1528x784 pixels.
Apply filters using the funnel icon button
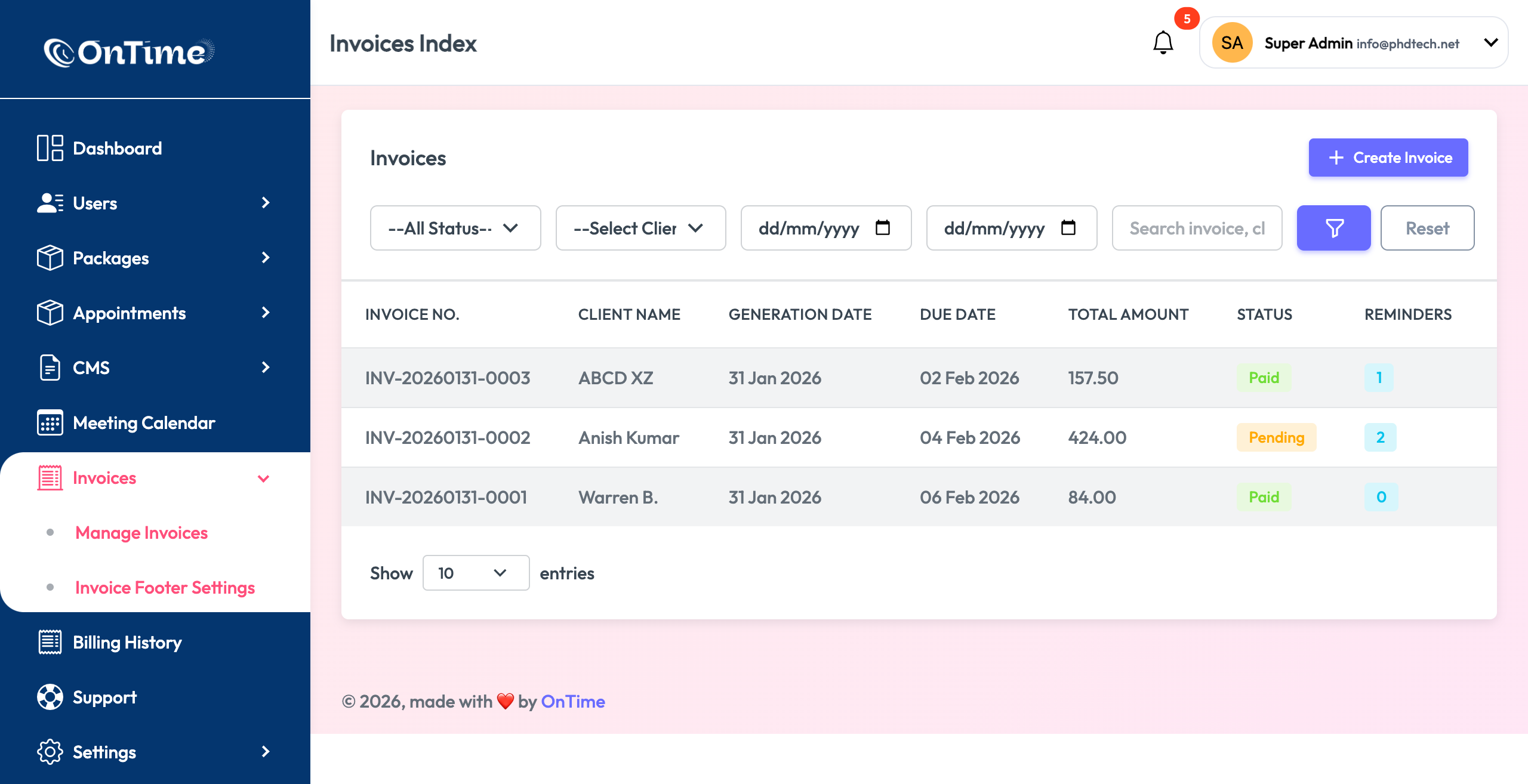click(1333, 228)
